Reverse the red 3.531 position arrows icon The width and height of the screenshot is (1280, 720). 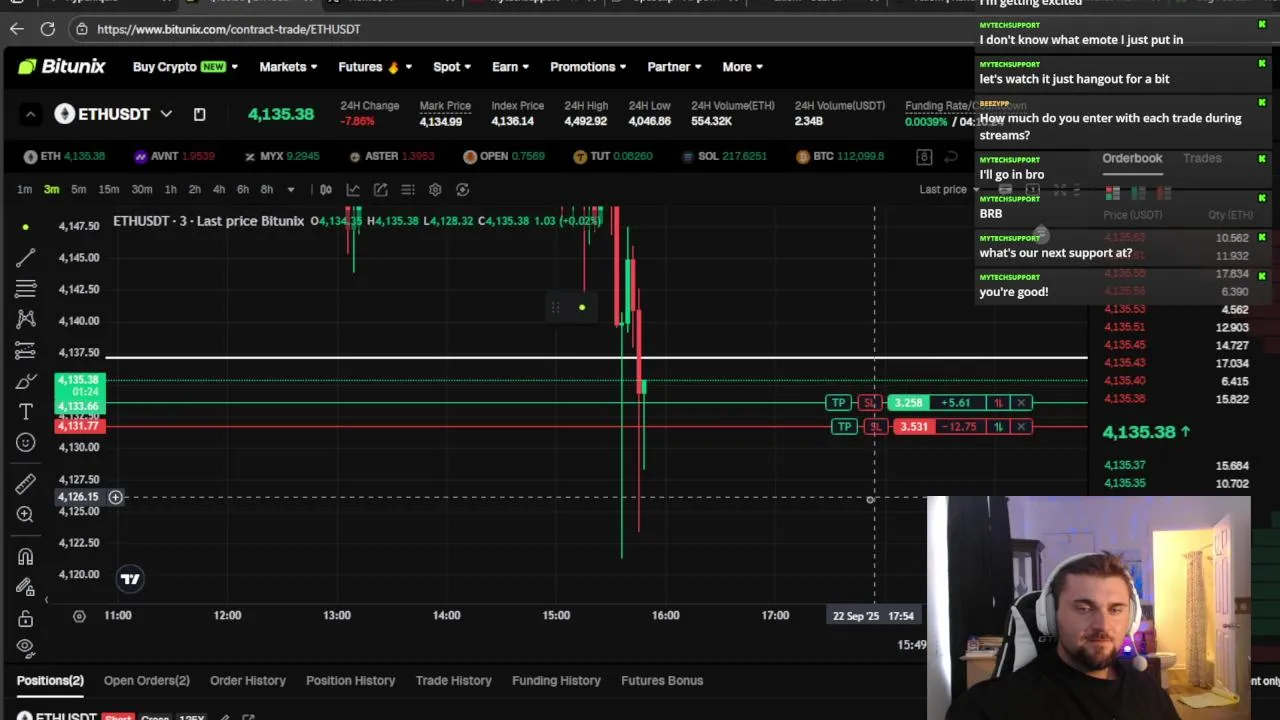coord(998,427)
